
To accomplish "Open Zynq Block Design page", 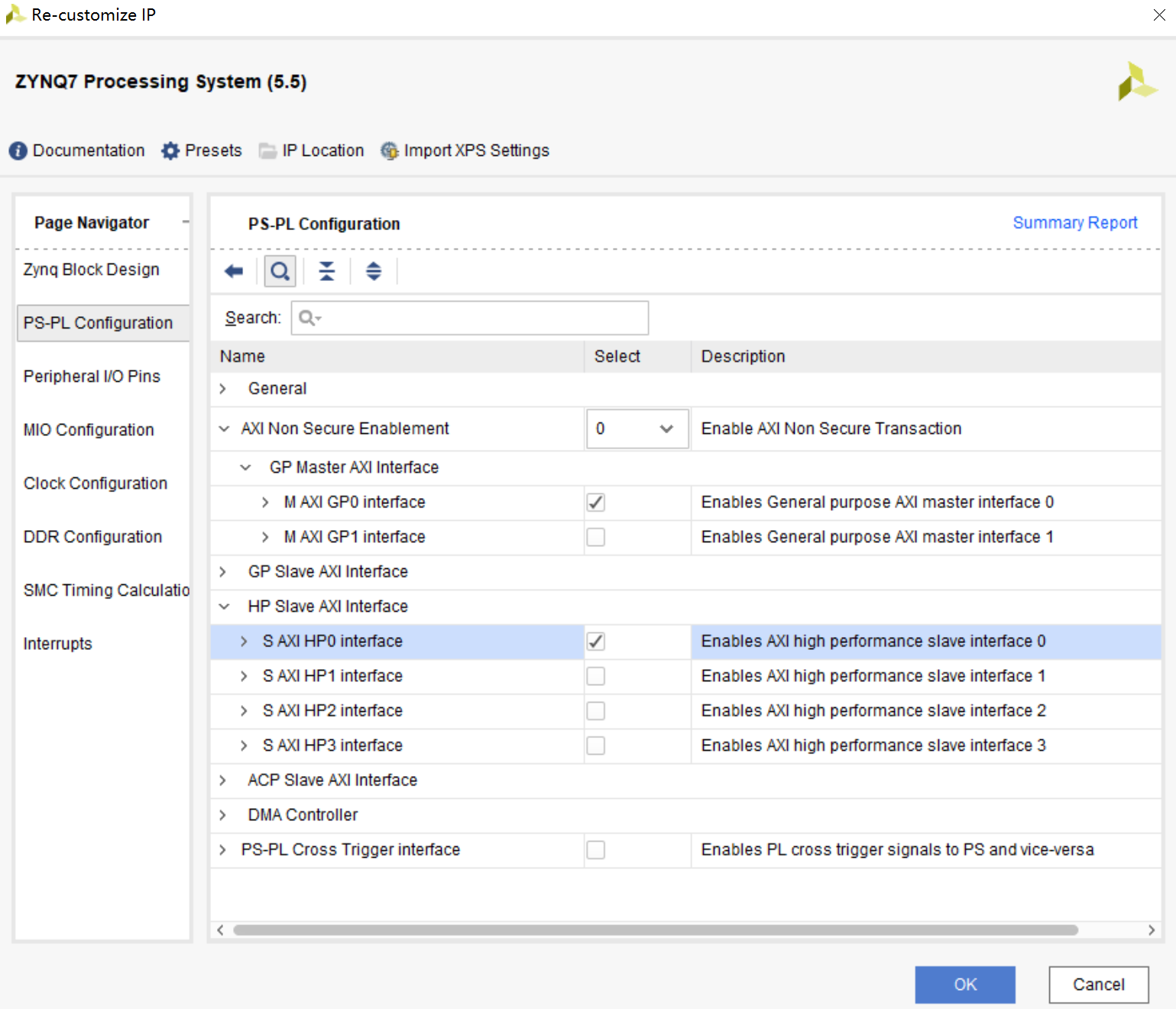I will pos(92,270).
